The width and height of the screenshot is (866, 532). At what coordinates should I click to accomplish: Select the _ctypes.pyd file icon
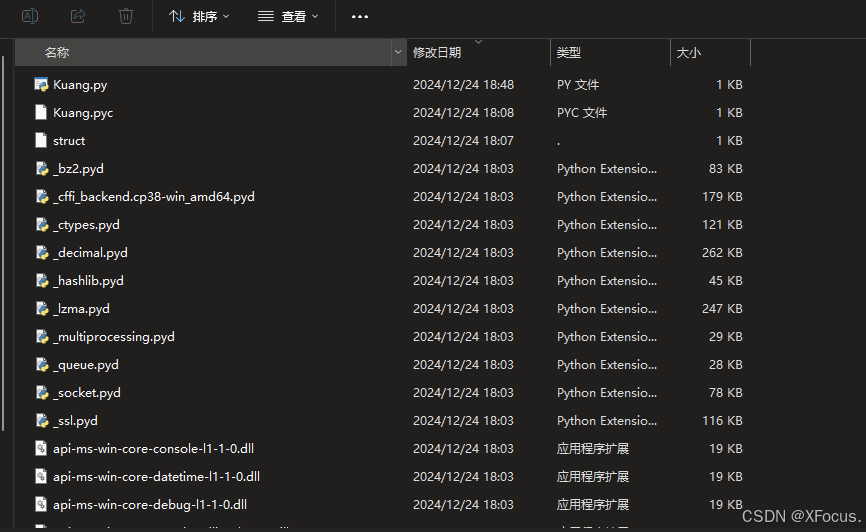[42, 224]
